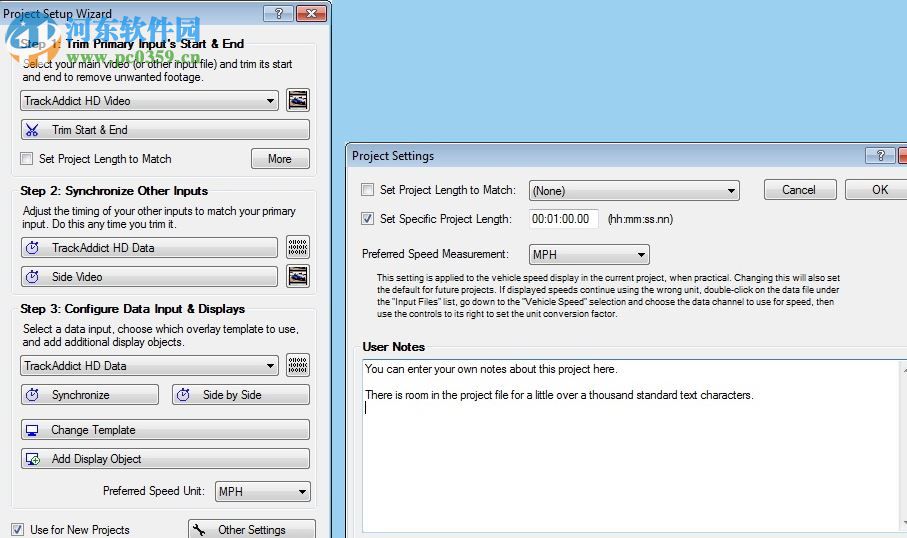This screenshot has height=538, width=907.
Task: Click Add Display Object
Action: [165, 459]
